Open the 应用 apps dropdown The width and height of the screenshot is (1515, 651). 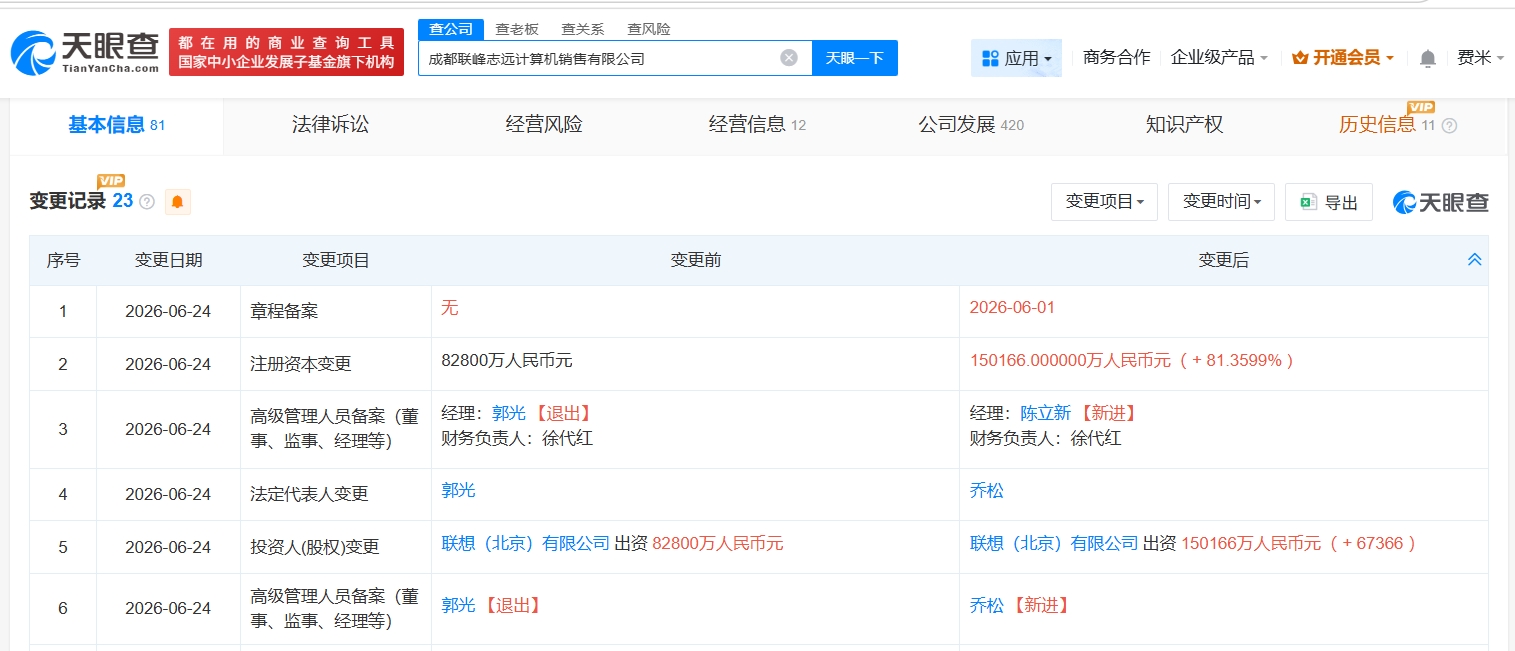click(x=1016, y=58)
